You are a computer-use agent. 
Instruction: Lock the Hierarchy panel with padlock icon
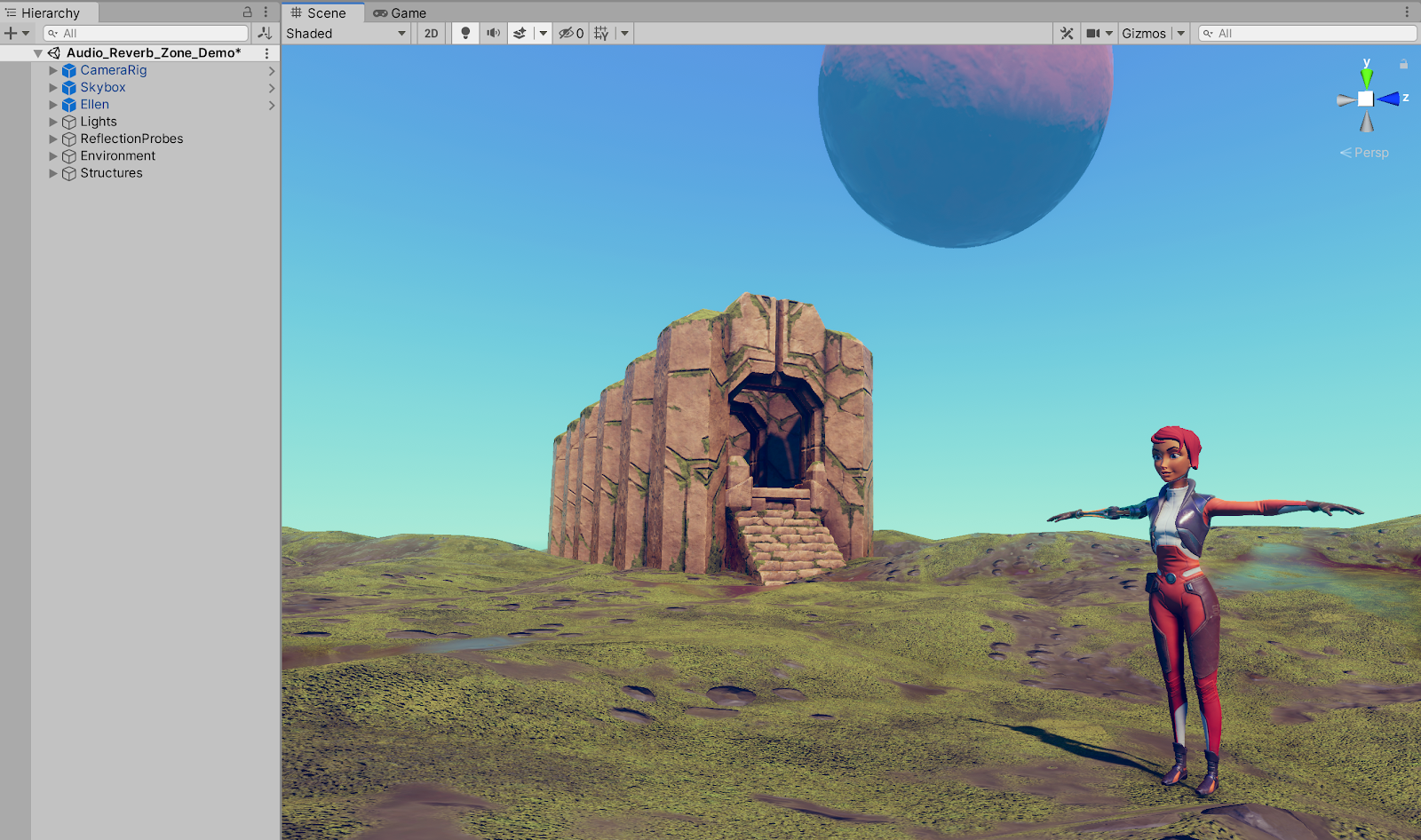coord(248,12)
